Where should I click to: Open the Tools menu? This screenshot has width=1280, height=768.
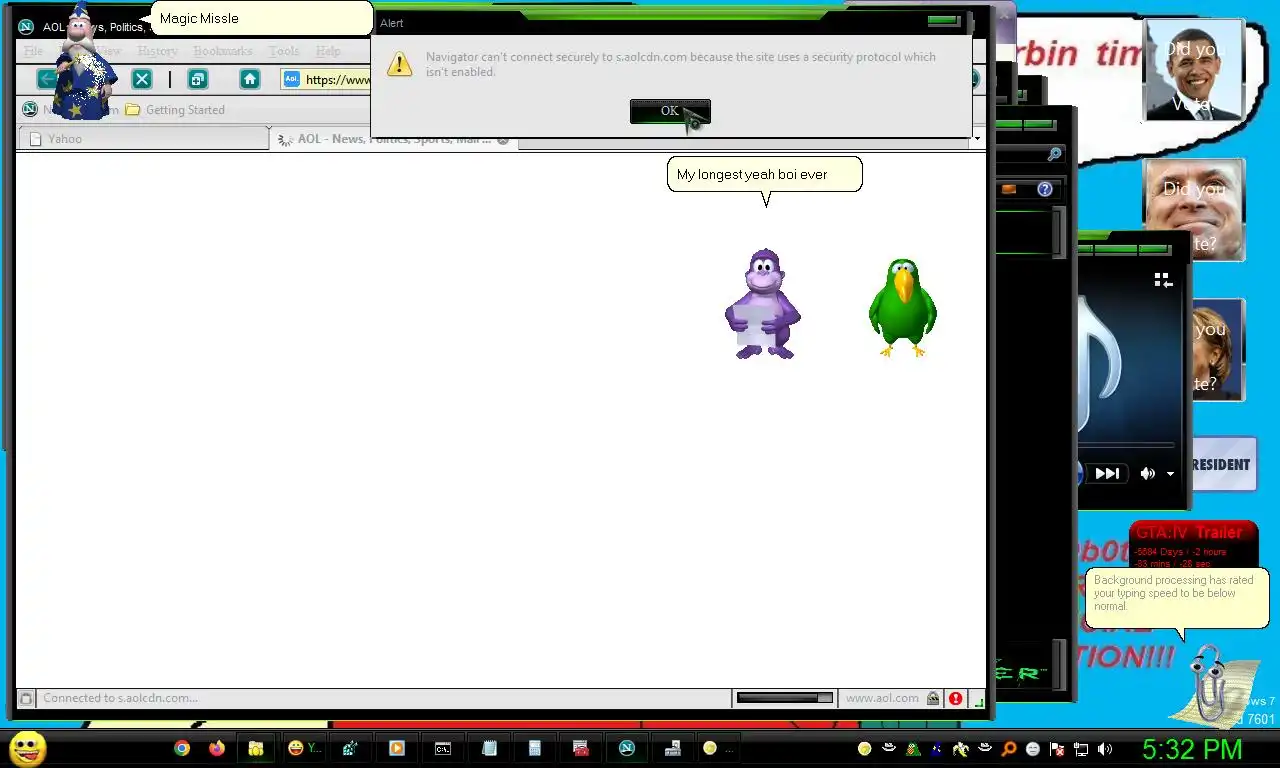[x=284, y=51]
